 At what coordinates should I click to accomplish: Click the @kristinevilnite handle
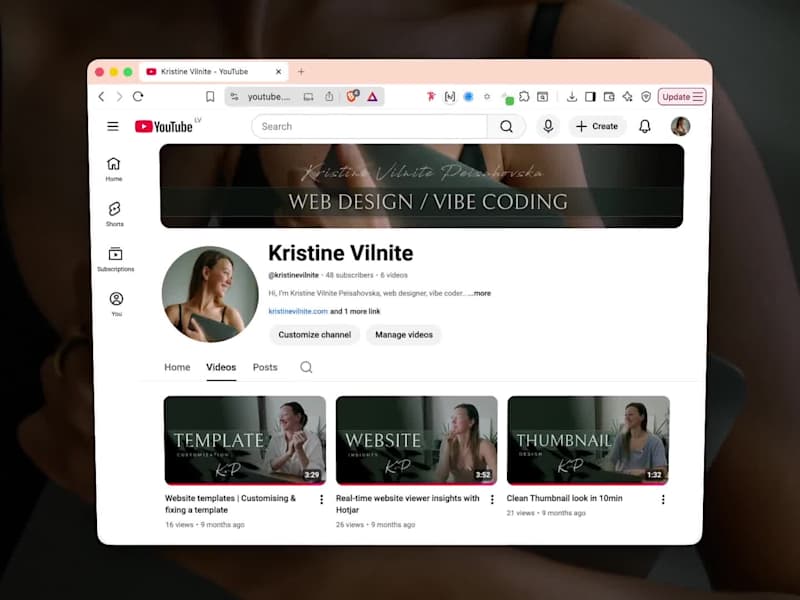coord(293,275)
